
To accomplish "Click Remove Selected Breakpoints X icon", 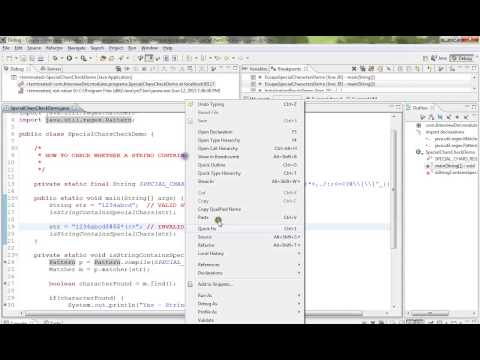I will click(x=354, y=69).
